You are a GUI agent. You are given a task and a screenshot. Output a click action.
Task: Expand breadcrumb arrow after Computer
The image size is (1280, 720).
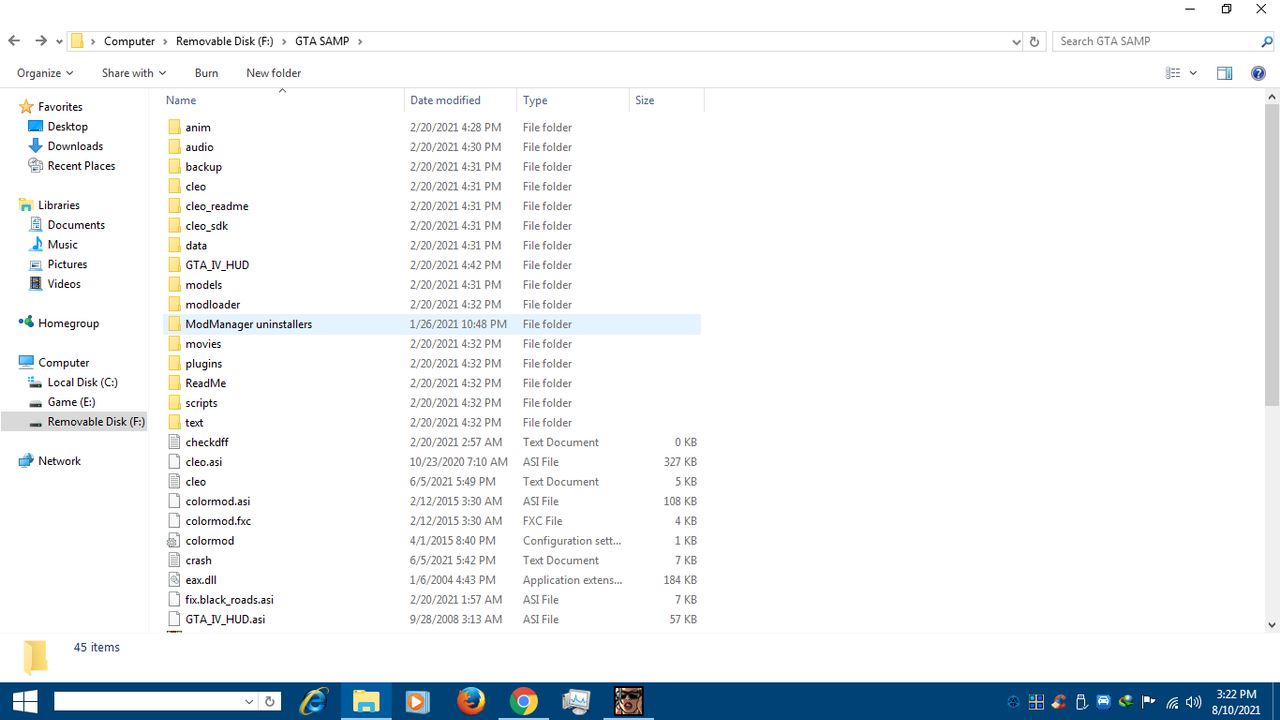point(165,42)
